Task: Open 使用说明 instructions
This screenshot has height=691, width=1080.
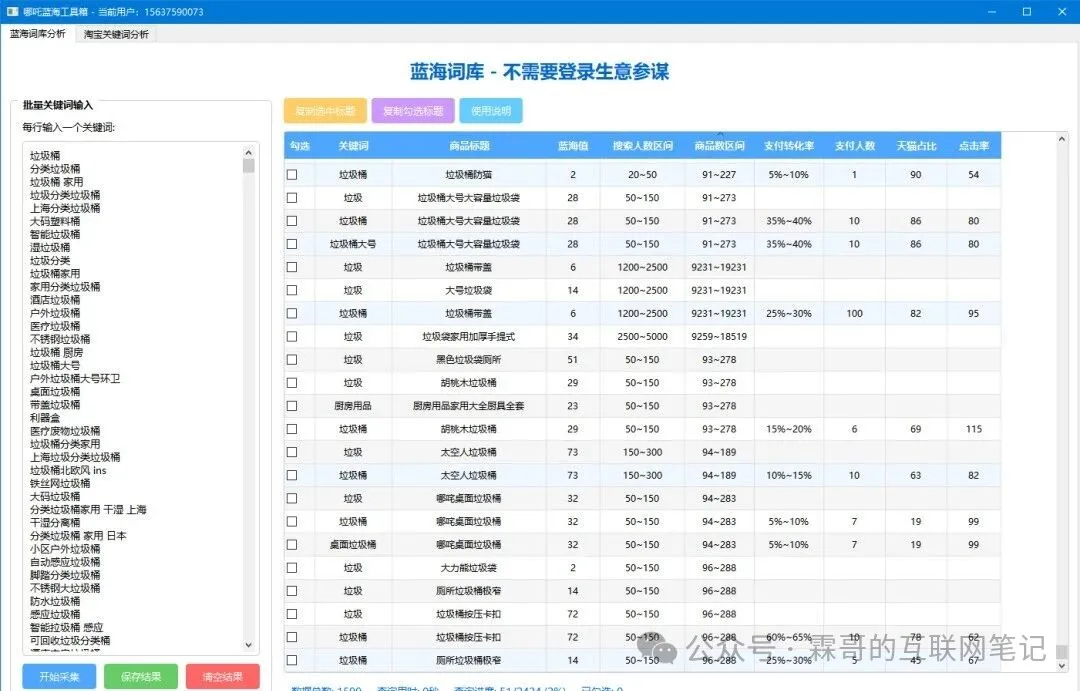Action: (x=490, y=111)
